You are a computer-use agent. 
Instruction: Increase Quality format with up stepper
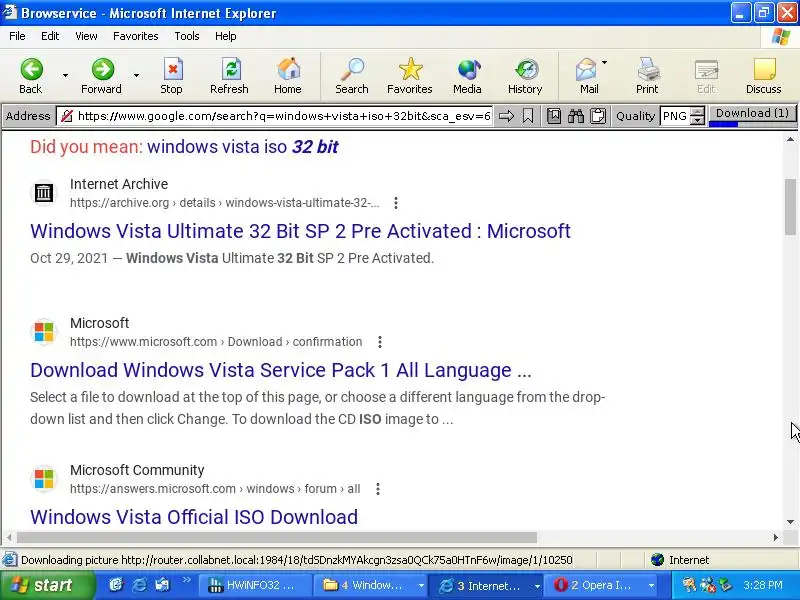click(x=697, y=112)
